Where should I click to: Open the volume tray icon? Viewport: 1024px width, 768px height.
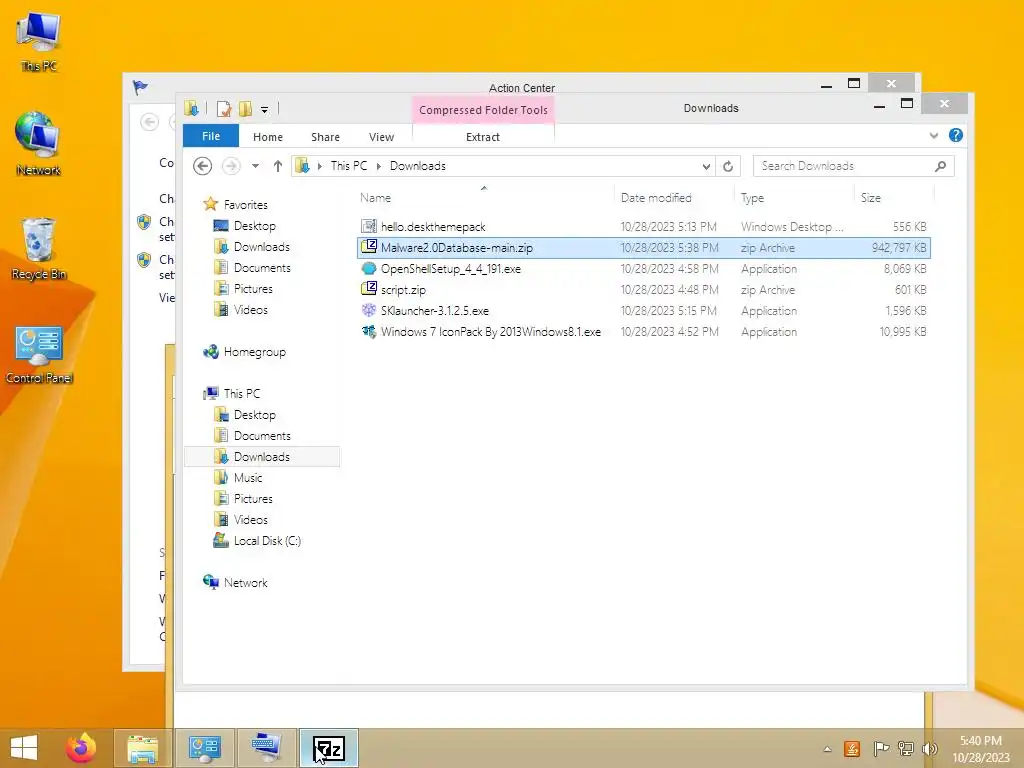[930, 748]
